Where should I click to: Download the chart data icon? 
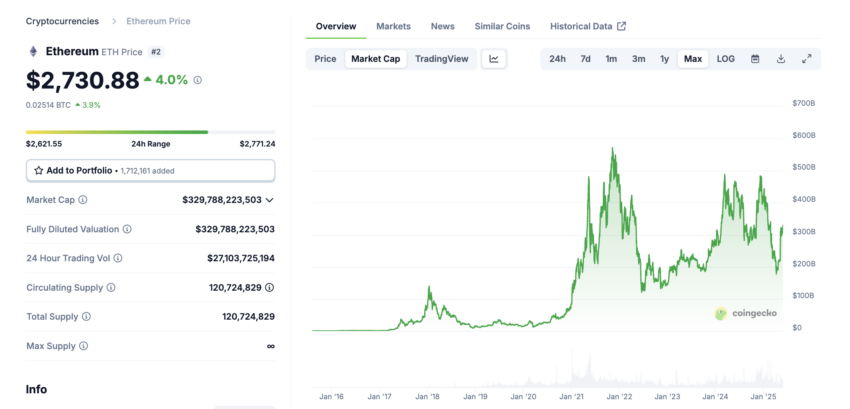pyautogui.click(x=781, y=59)
